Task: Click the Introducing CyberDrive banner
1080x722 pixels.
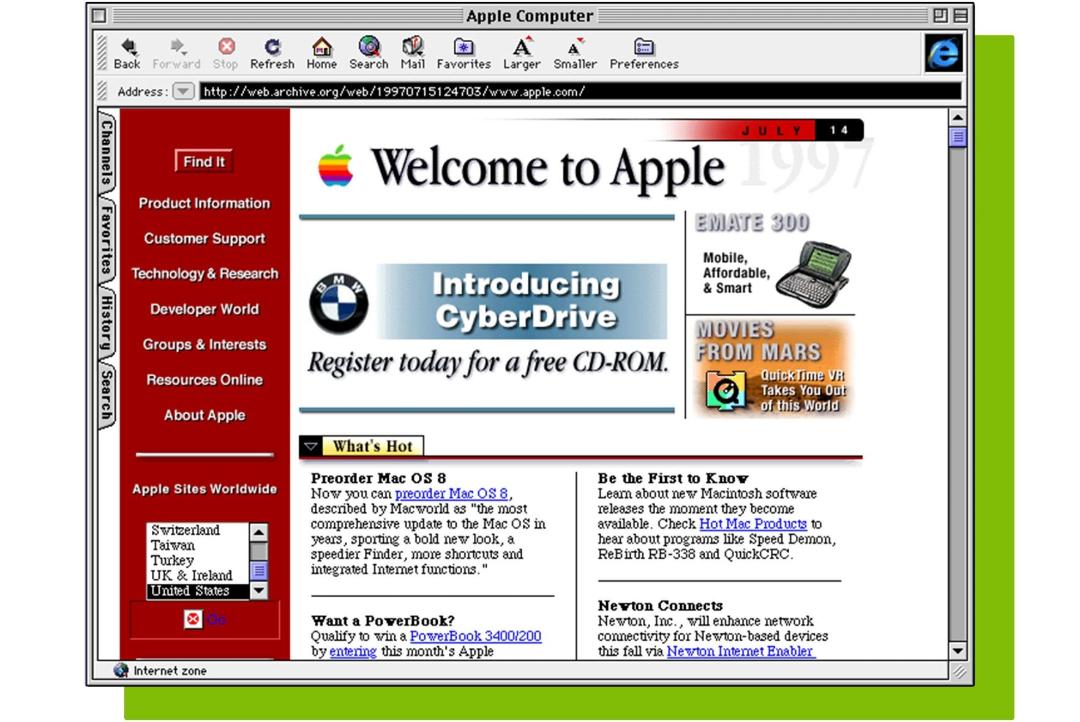Action: coord(524,301)
